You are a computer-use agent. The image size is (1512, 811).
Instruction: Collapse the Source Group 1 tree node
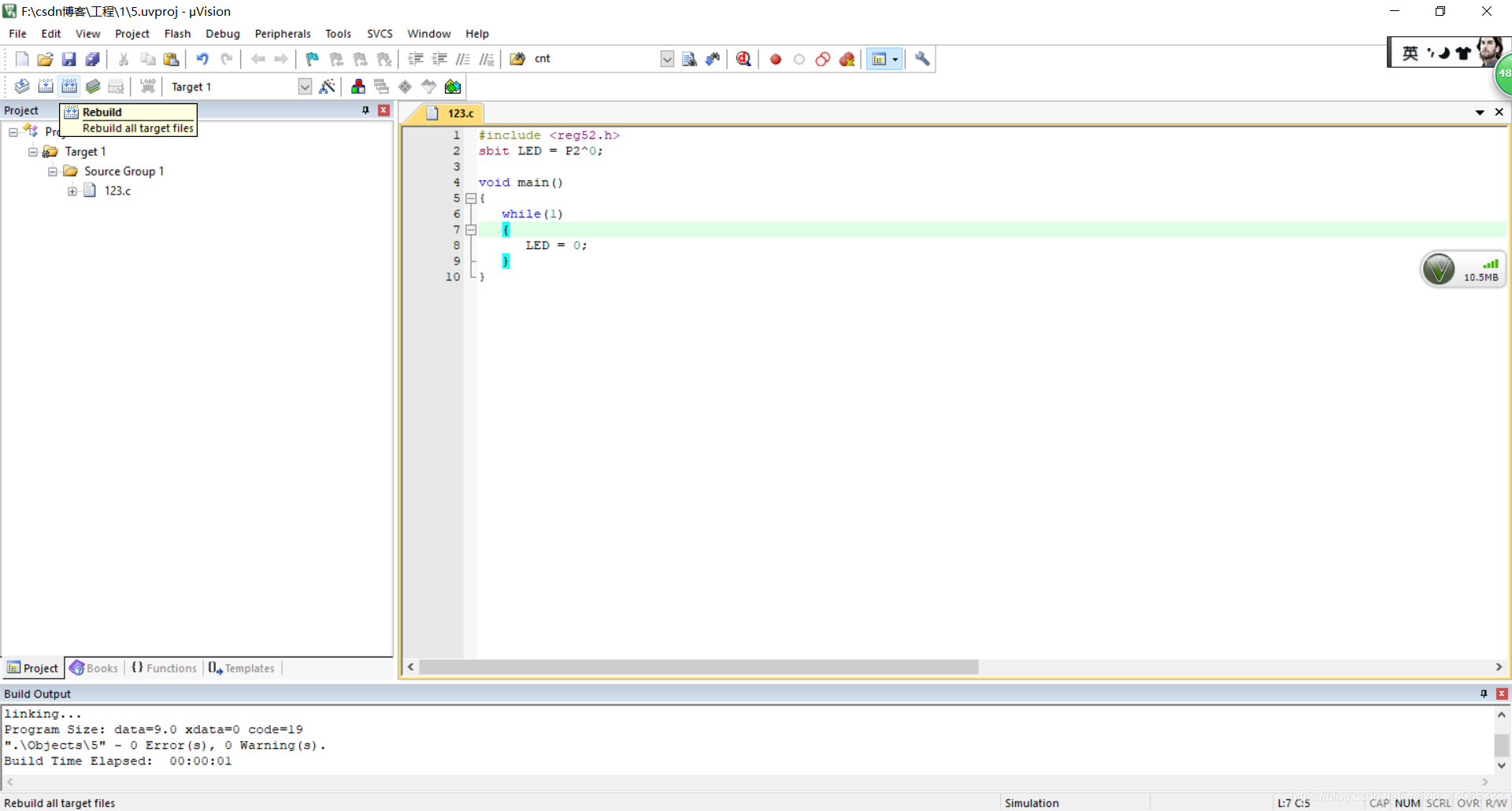53,172
